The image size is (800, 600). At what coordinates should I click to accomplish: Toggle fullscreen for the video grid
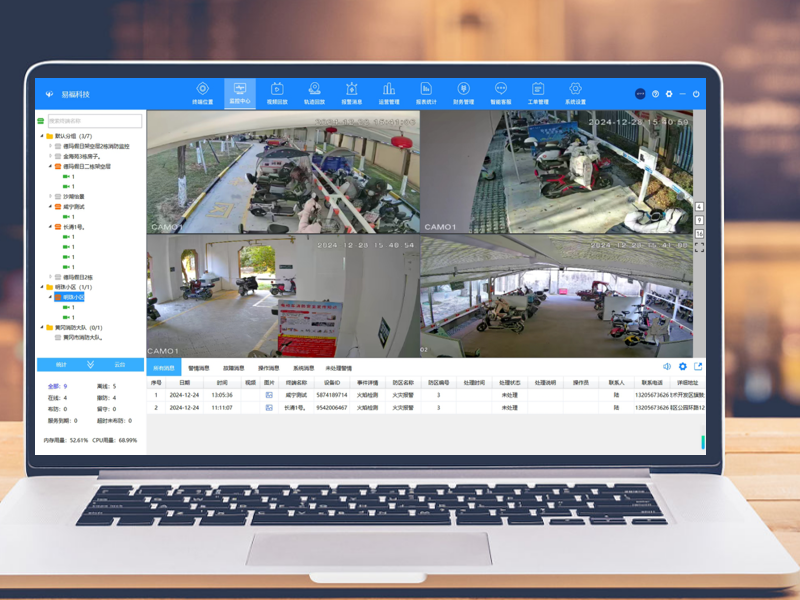tap(699, 247)
